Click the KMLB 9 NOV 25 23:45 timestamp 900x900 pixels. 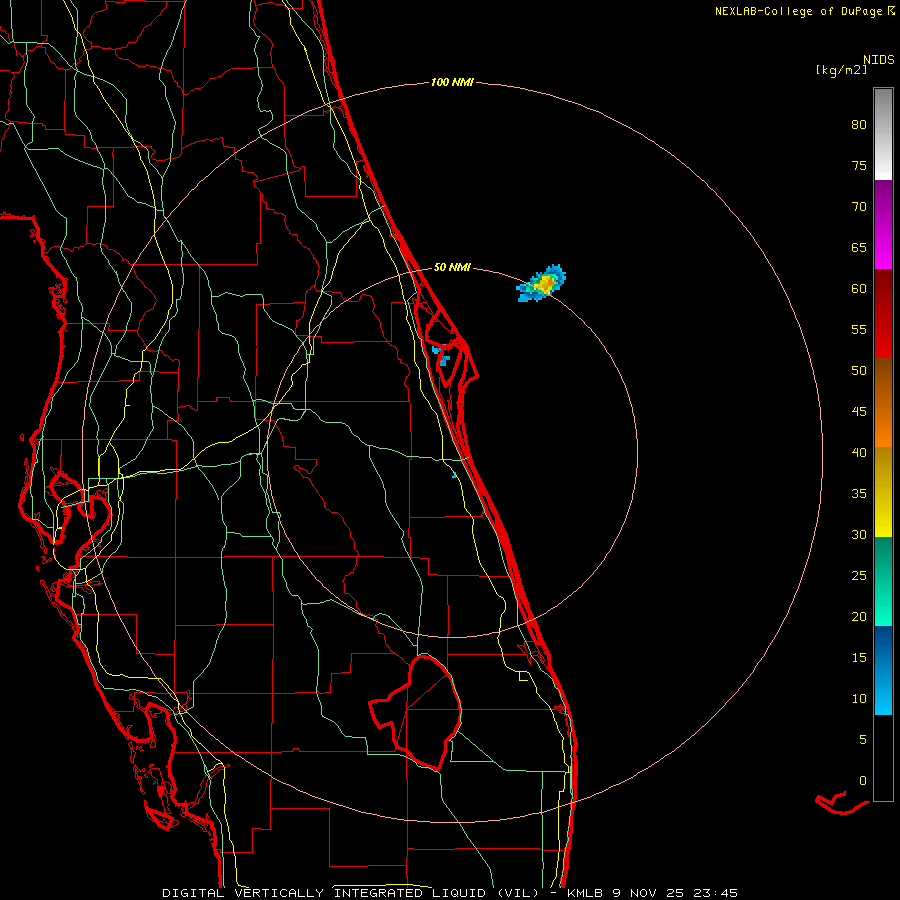click(652, 893)
